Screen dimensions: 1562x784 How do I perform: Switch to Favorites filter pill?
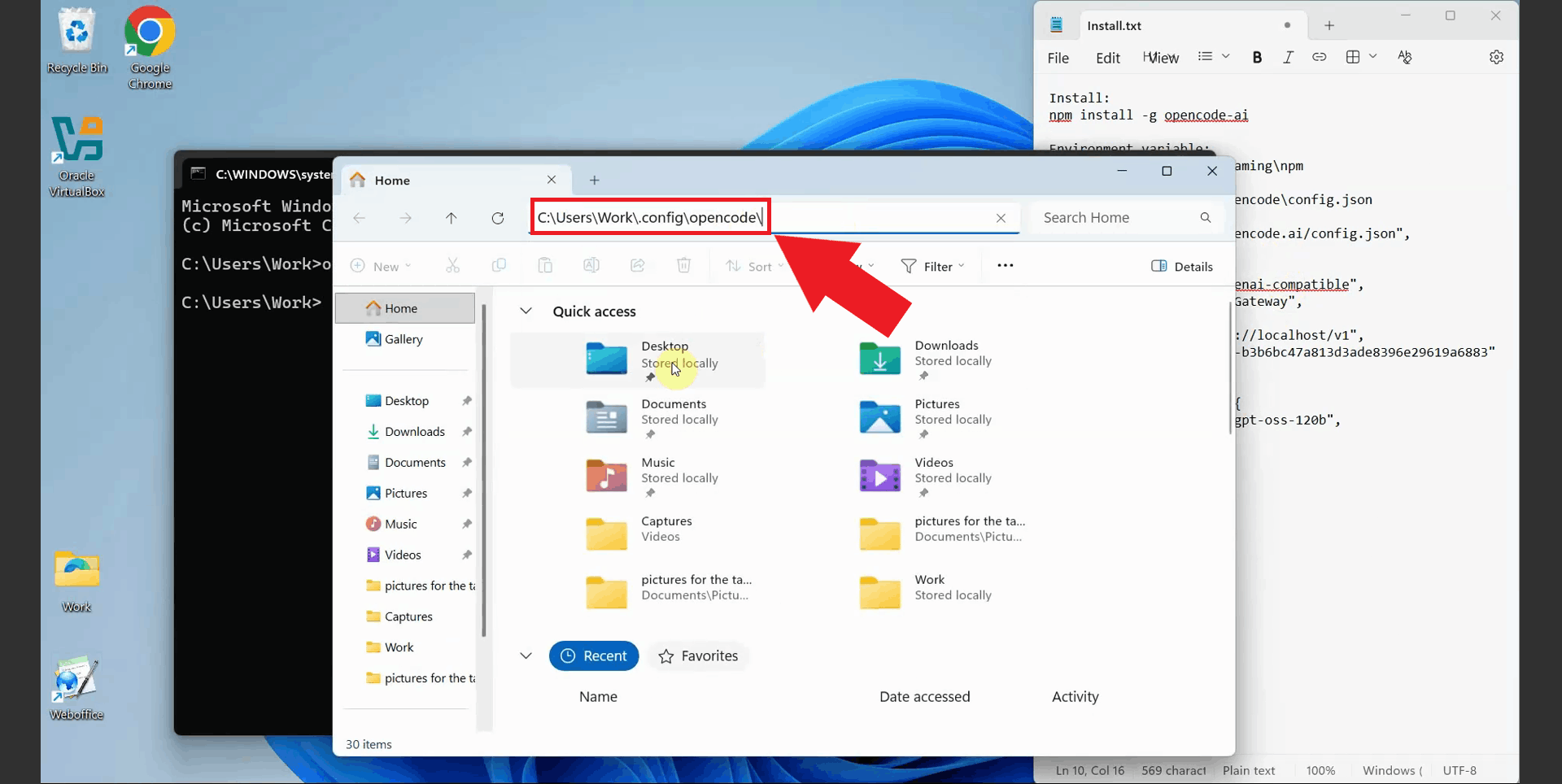click(x=698, y=656)
